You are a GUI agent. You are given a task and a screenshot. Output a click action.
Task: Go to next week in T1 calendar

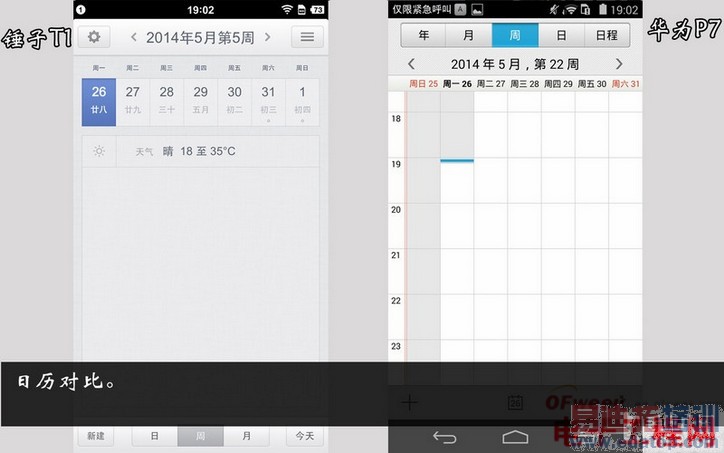268,37
